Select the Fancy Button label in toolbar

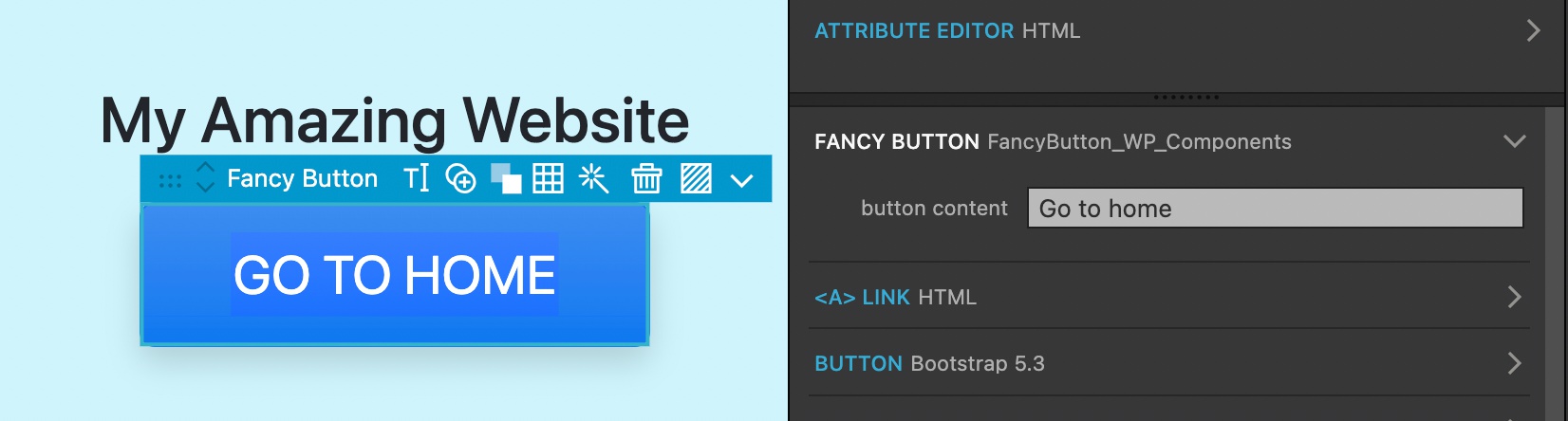[x=302, y=178]
